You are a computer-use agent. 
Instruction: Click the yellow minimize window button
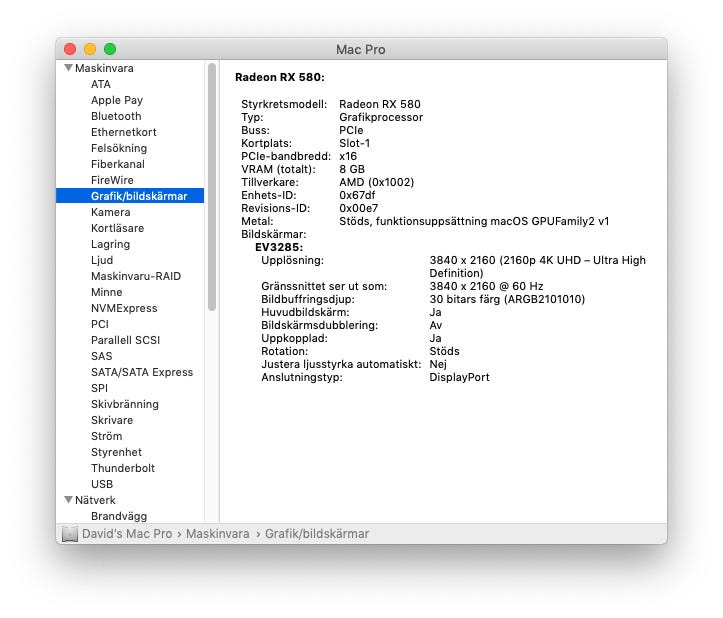(x=90, y=49)
